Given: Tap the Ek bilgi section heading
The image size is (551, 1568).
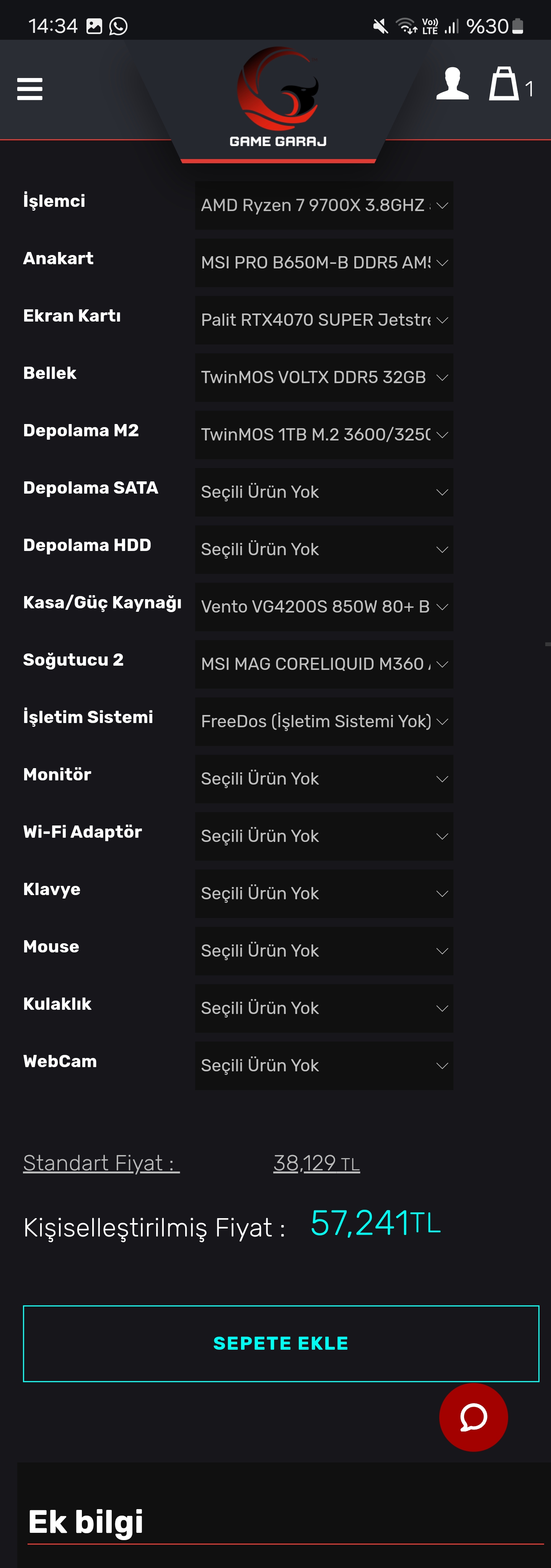Looking at the screenshot, I should tap(86, 1521).
